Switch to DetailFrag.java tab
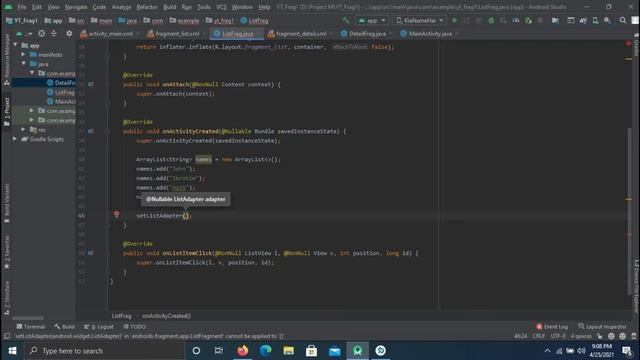Image resolution: width=640 pixels, height=360 pixels. pyautogui.click(x=367, y=34)
